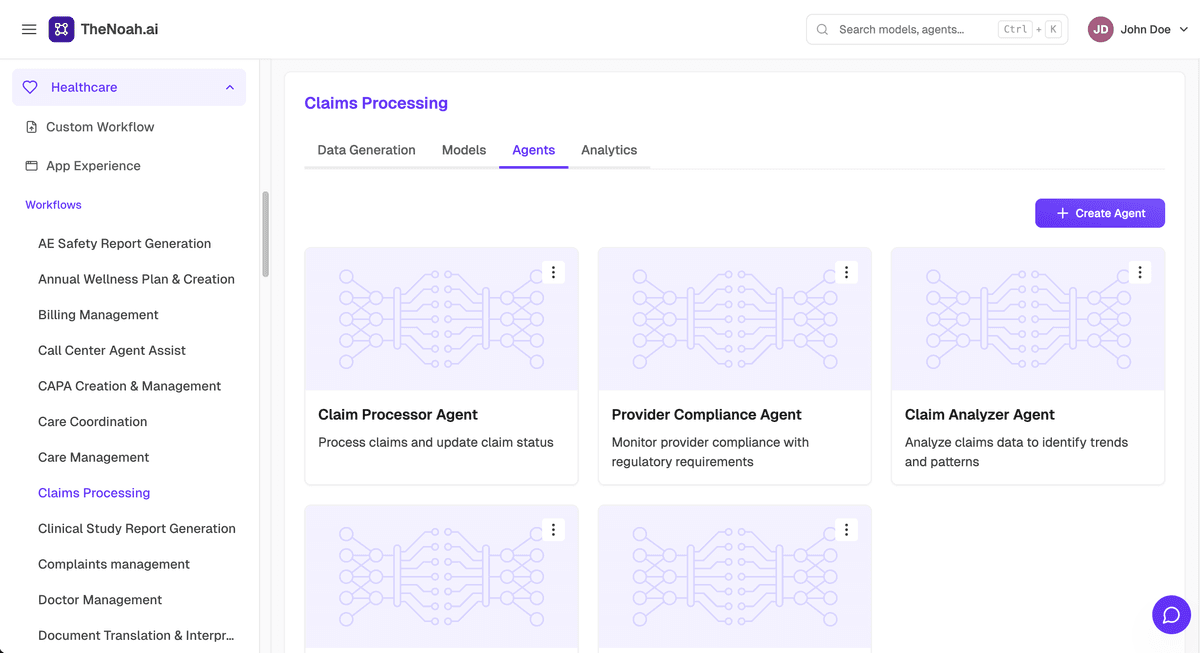The height and width of the screenshot is (653, 1200).
Task: Click Provider Compliance Agent card thumbnail
Action: (735, 319)
